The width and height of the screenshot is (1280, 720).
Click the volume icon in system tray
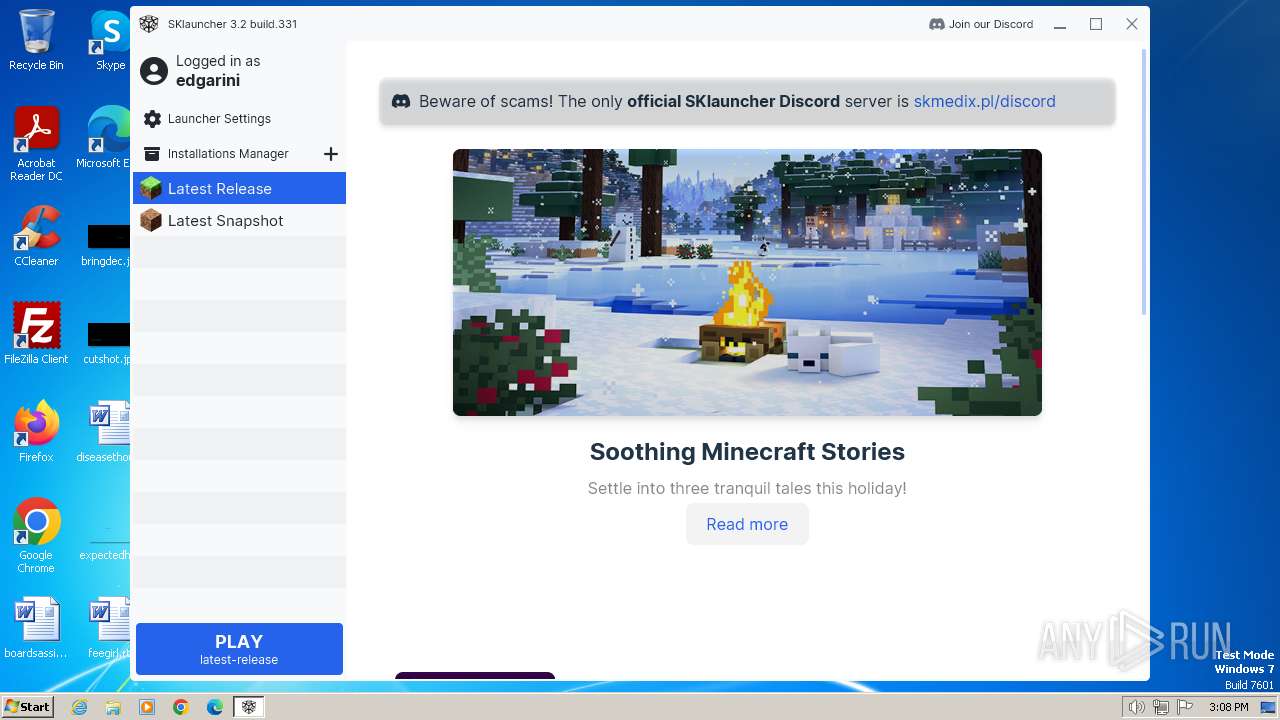1137,707
